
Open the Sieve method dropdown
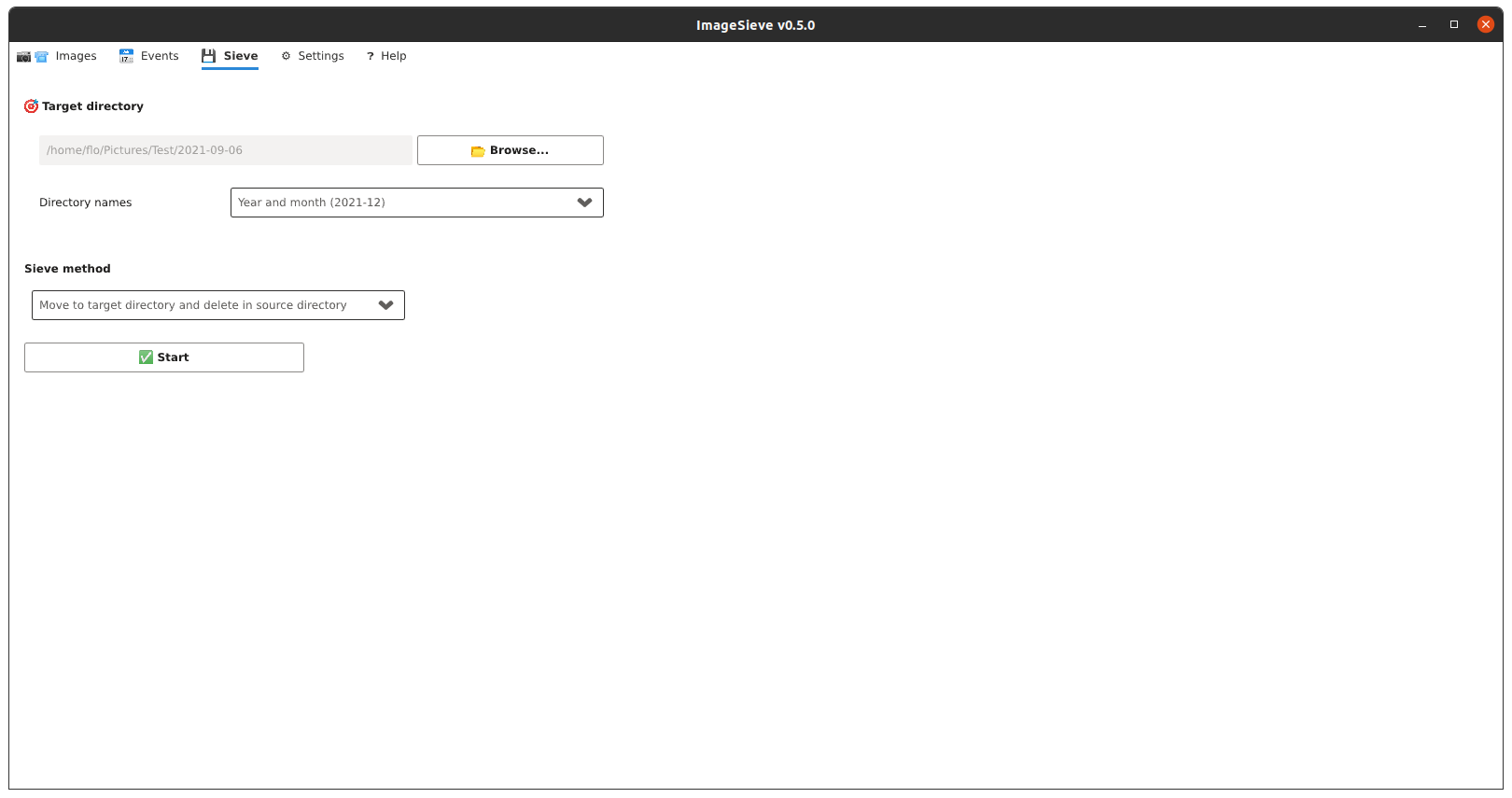pos(218,305)
